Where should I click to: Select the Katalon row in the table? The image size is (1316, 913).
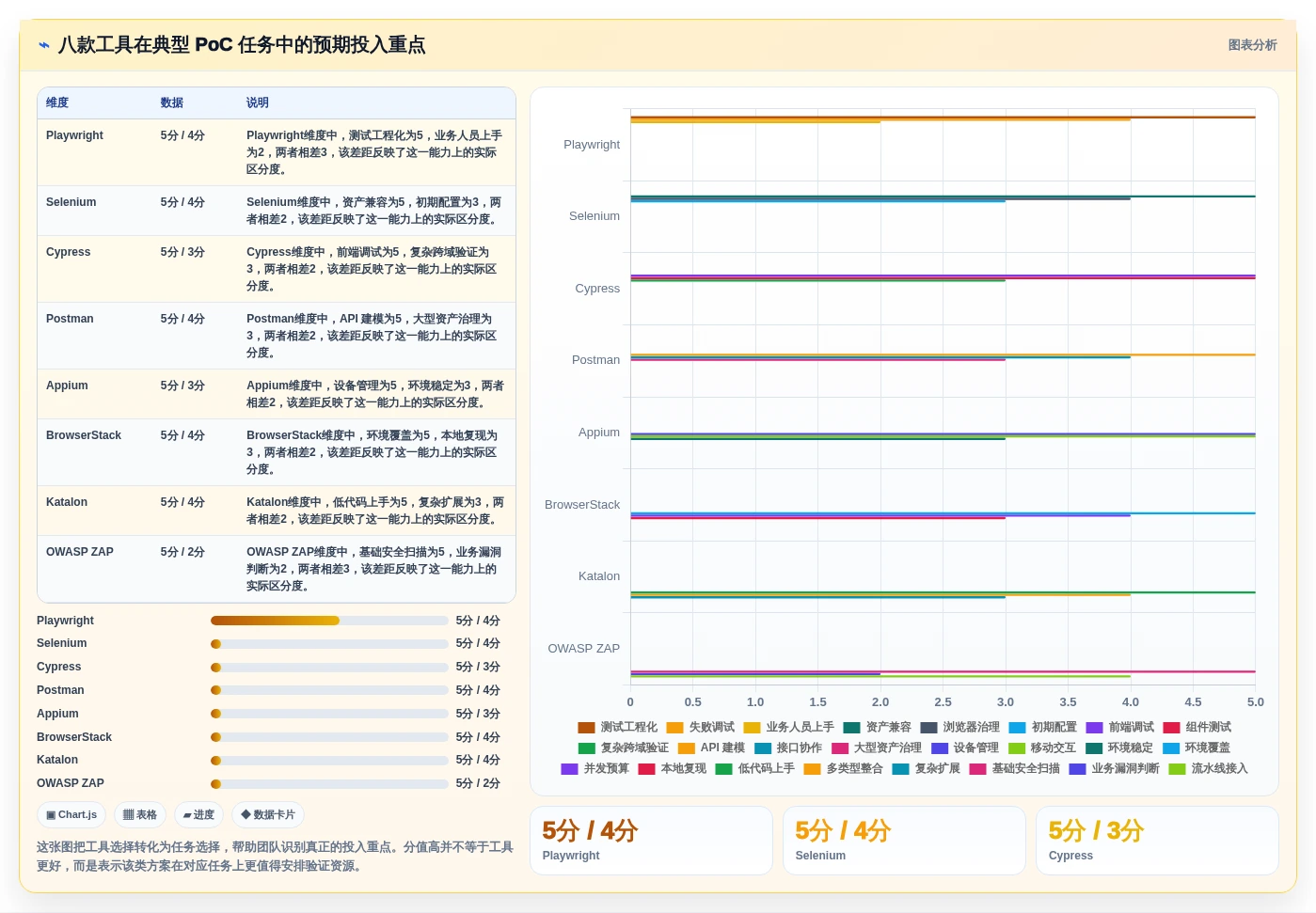tap(277, 511)
